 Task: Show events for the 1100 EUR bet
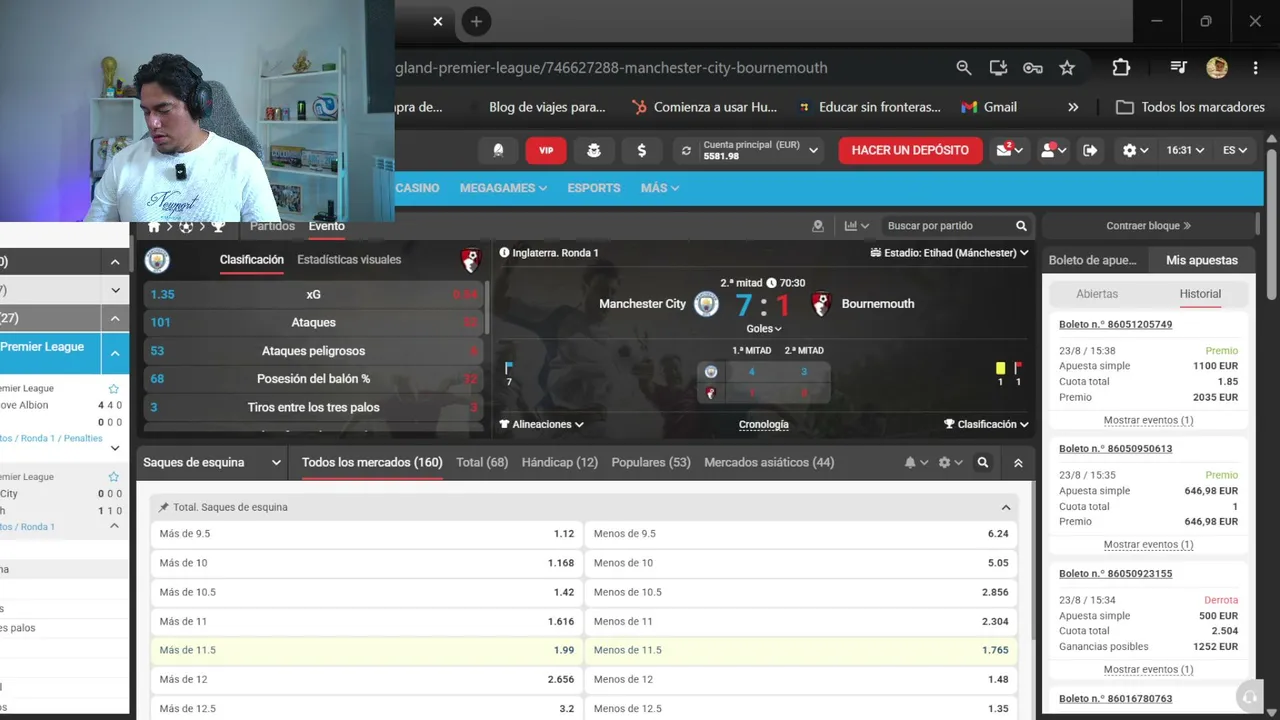point(1148,420)
